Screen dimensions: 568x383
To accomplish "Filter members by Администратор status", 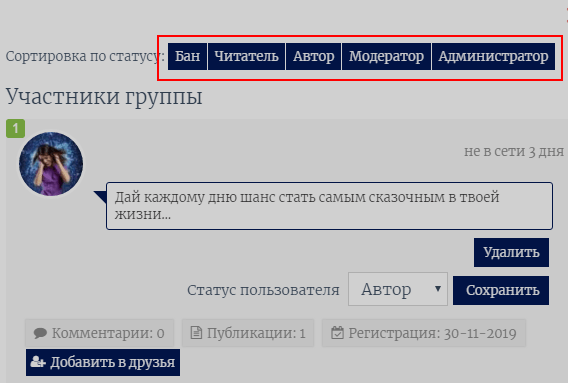I will (493, 57).
